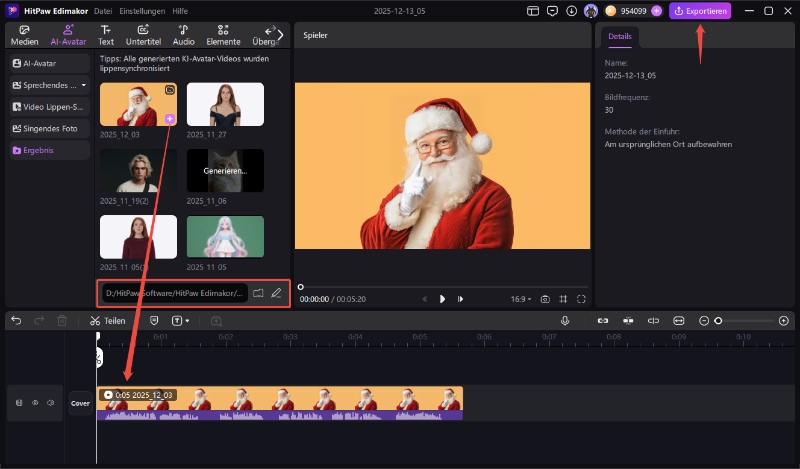The width and height of the screenshot is (800, 469).
Task: Expand more tabs with the right chevron
Action: [280, 35]
